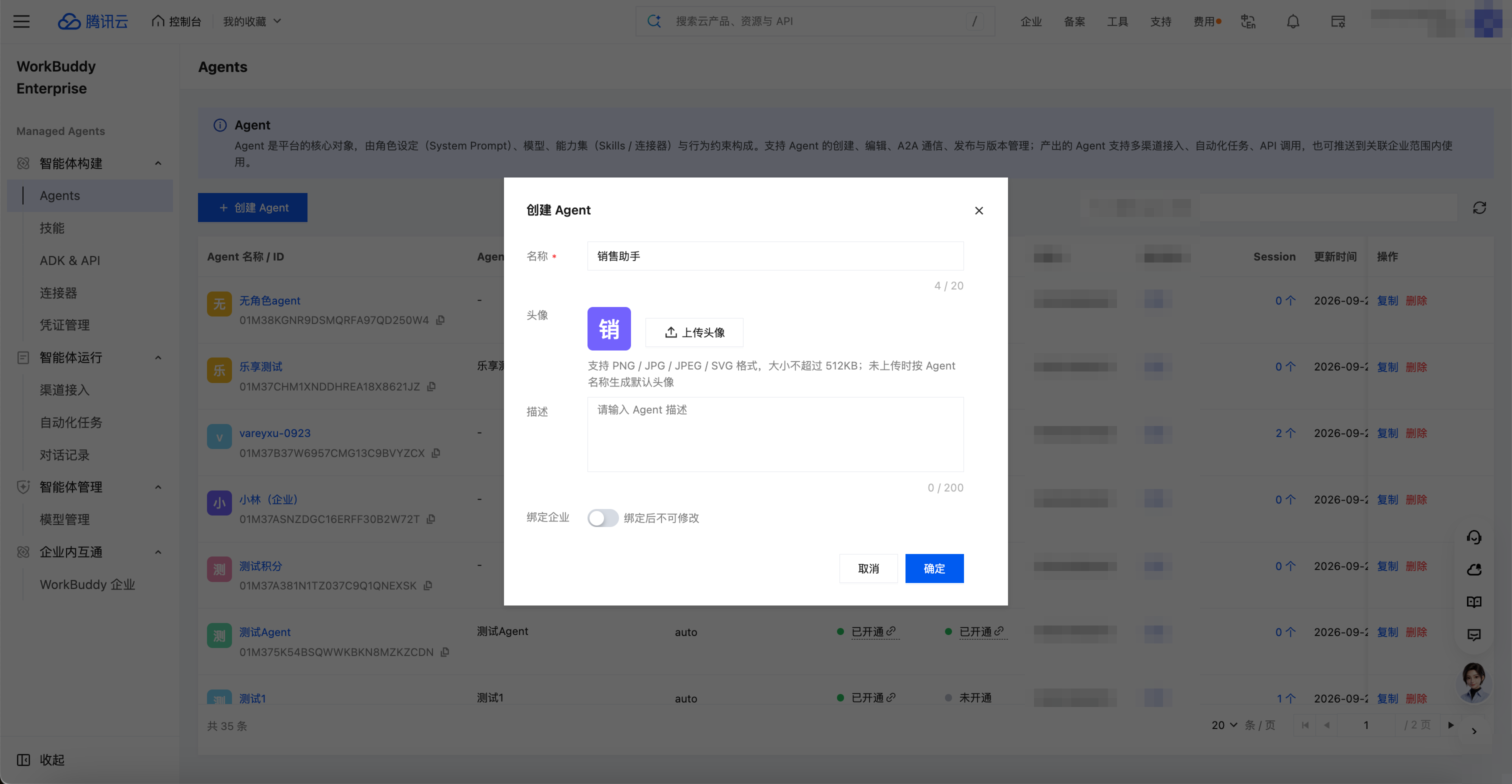Open customer service headset icon
The image size is (1512, 784).
1474,537
